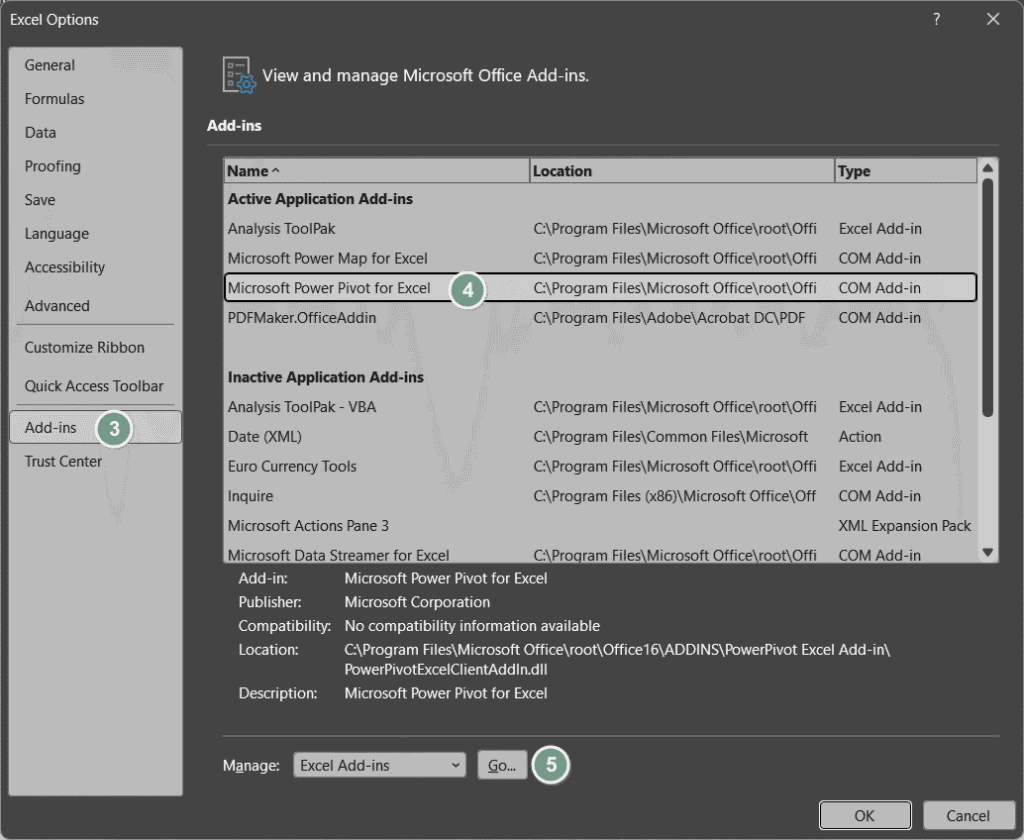Click the Go... button

pyautogui.click(x=502, y=765)
